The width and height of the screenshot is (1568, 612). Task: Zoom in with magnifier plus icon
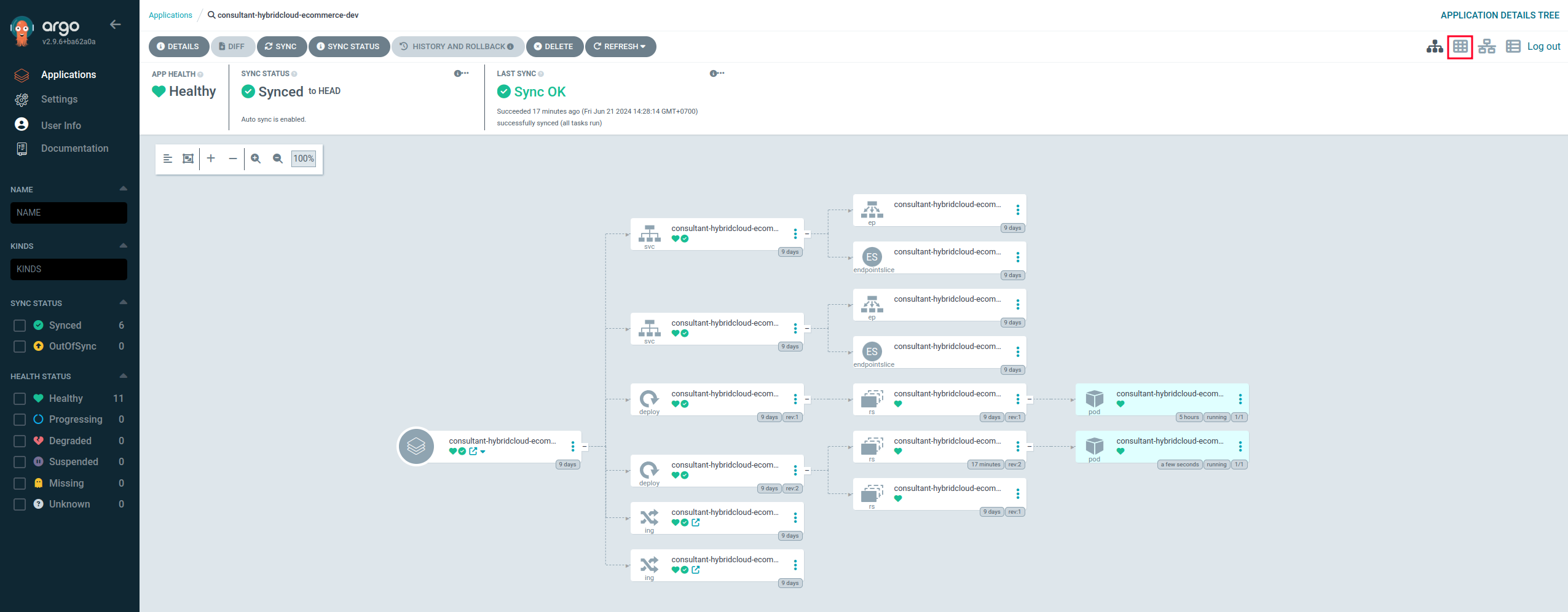point(256,159)
